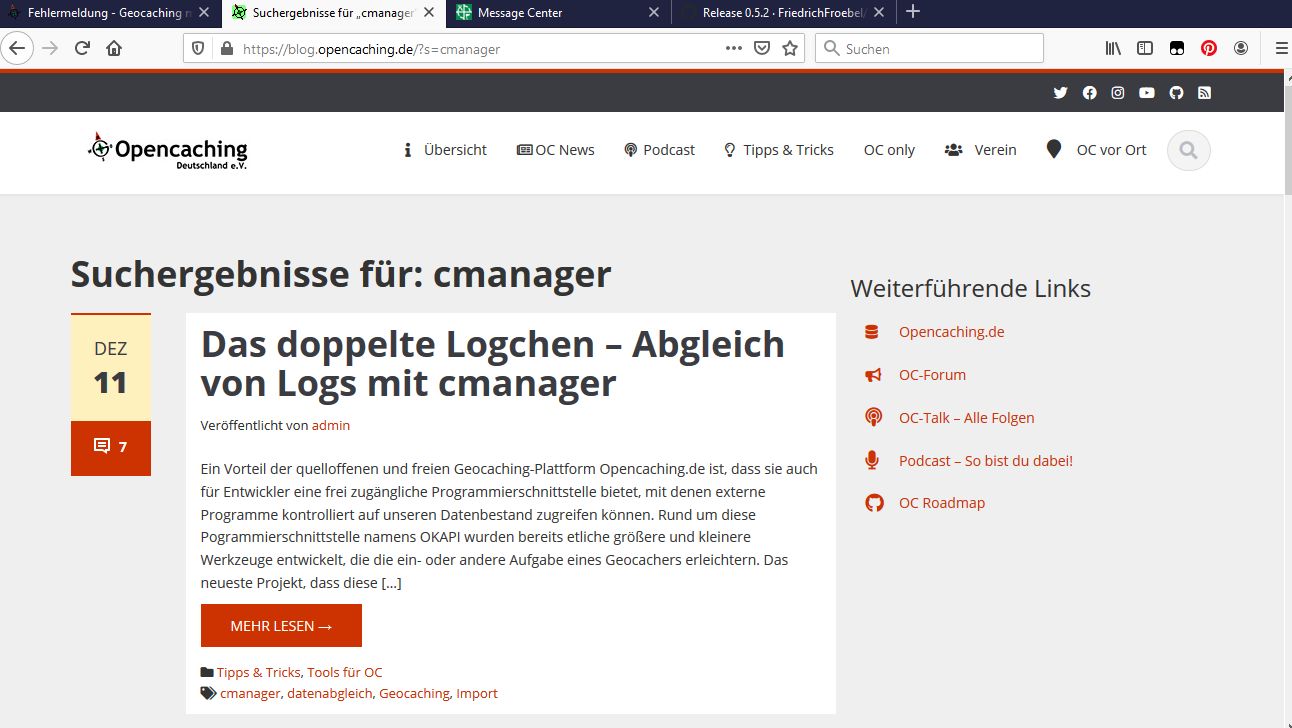This screenshot has width=1292, height=728.
Task: Open the Übersicht menu item
Action: [x=445, y=150]
